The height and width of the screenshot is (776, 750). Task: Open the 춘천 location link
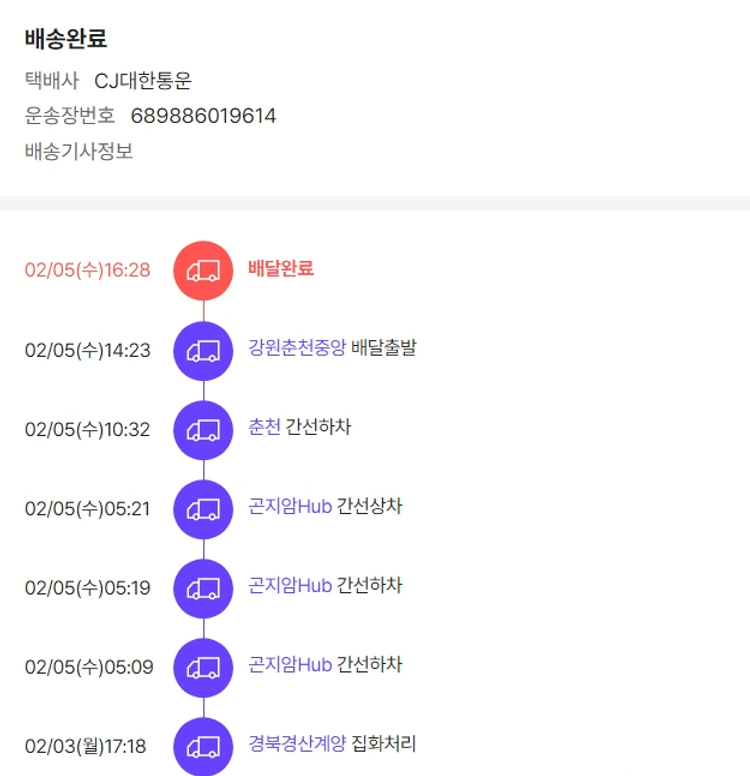pos(264,427)
